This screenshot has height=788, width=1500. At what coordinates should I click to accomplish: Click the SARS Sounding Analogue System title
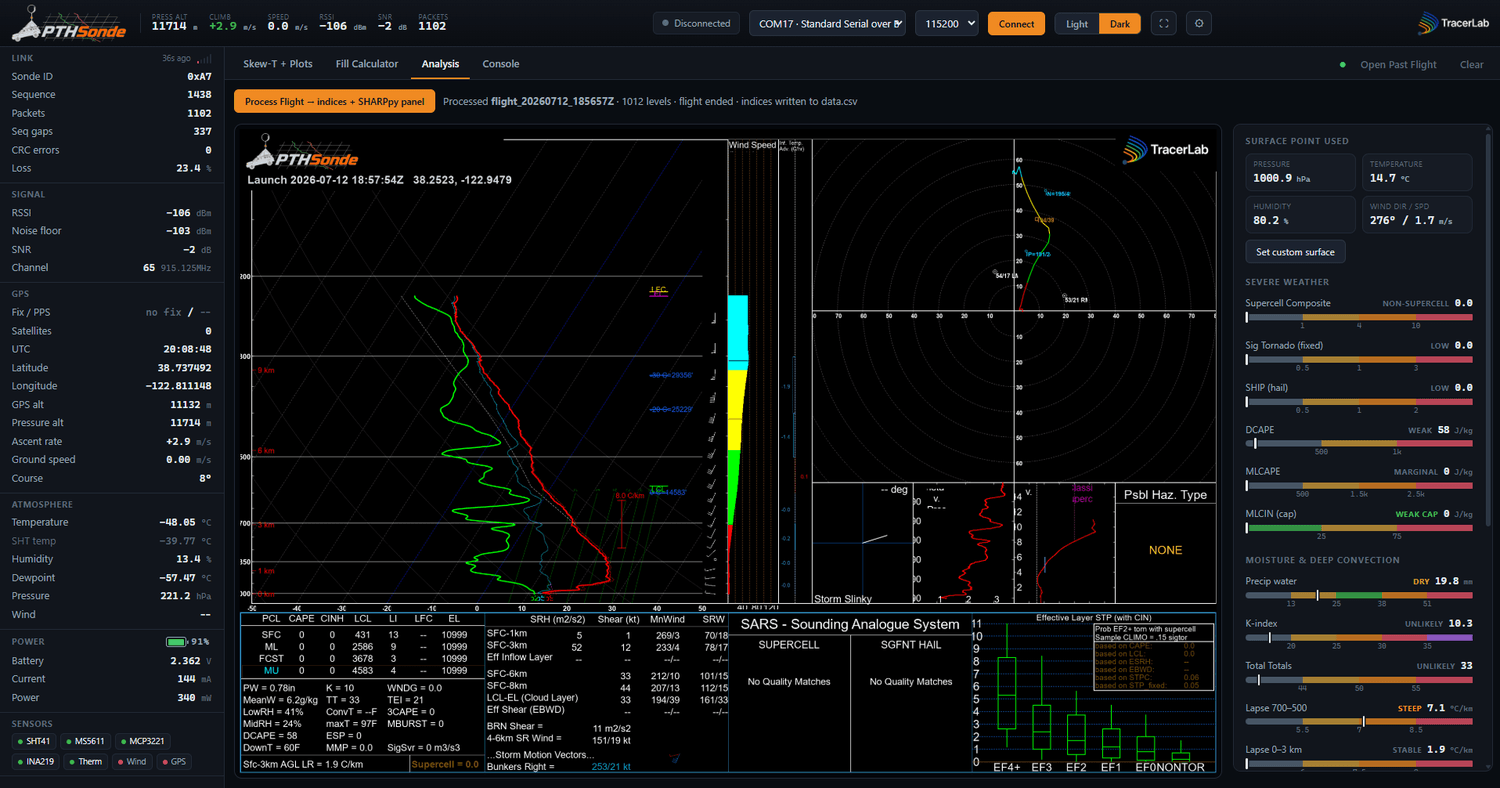click(850, 625)
